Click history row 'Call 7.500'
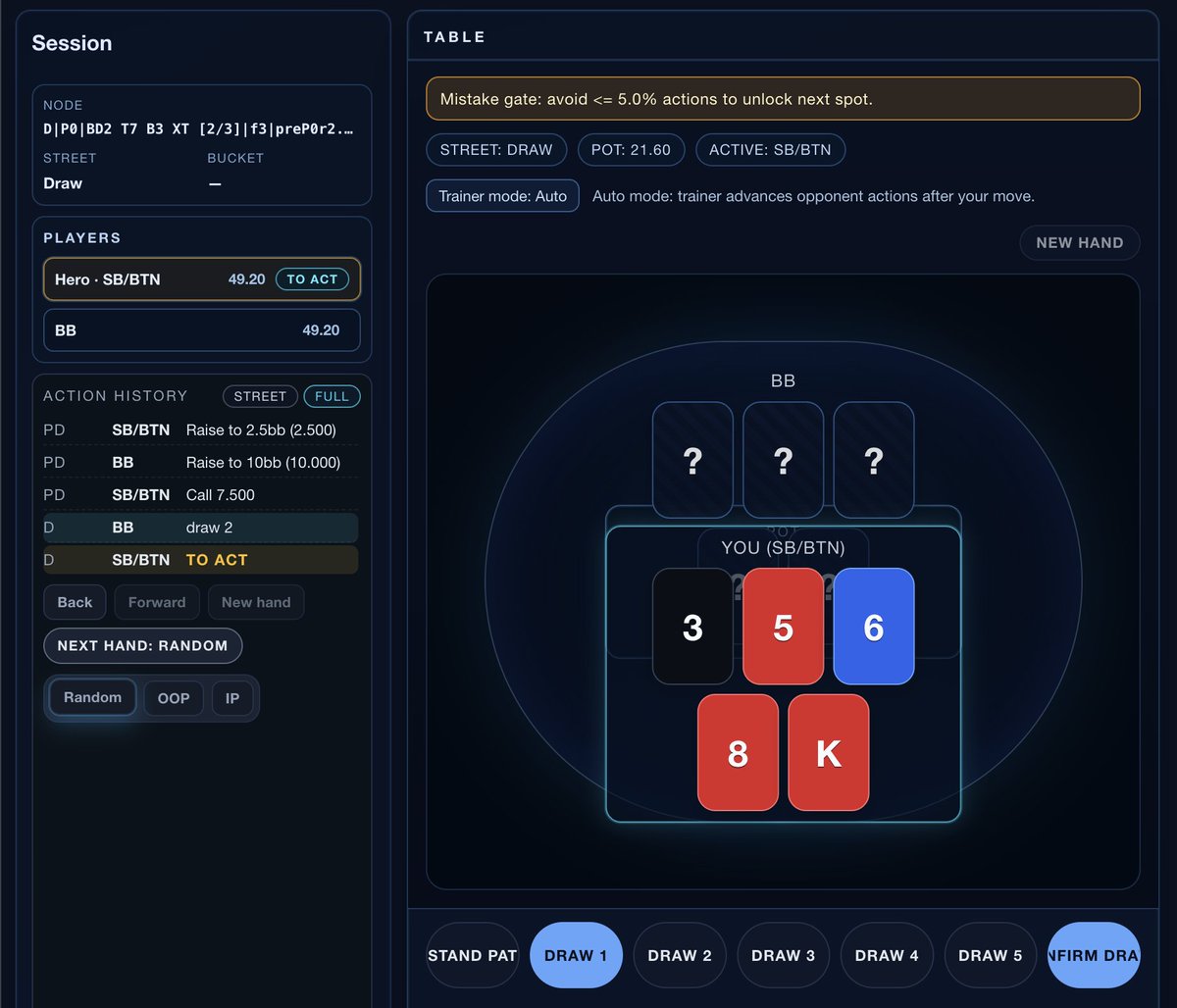This screenshot has height=1008, width=1177. coord(200,495)
